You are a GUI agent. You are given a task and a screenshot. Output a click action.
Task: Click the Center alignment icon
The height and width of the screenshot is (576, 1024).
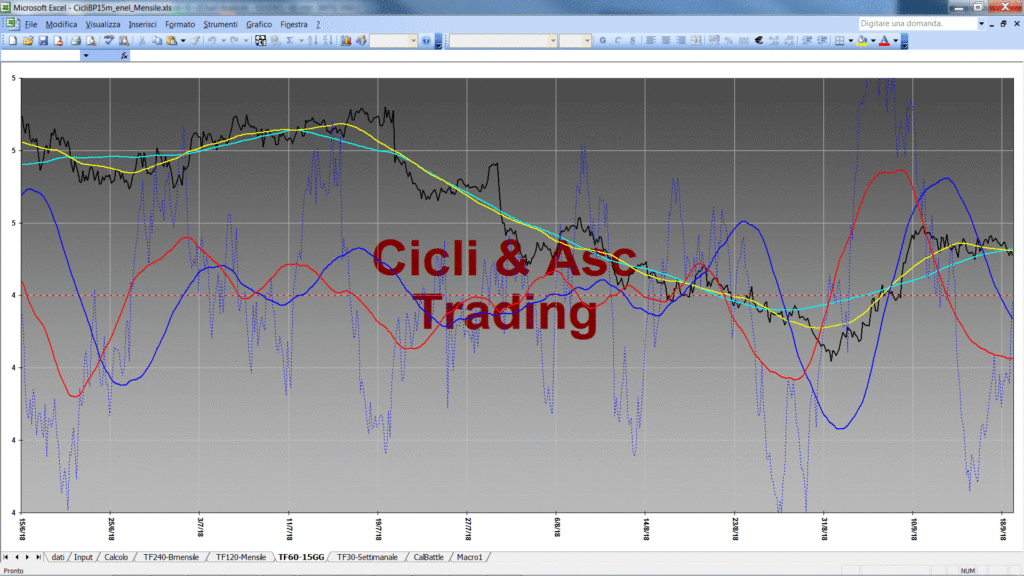pyautogui.click(x=665, y=40)
